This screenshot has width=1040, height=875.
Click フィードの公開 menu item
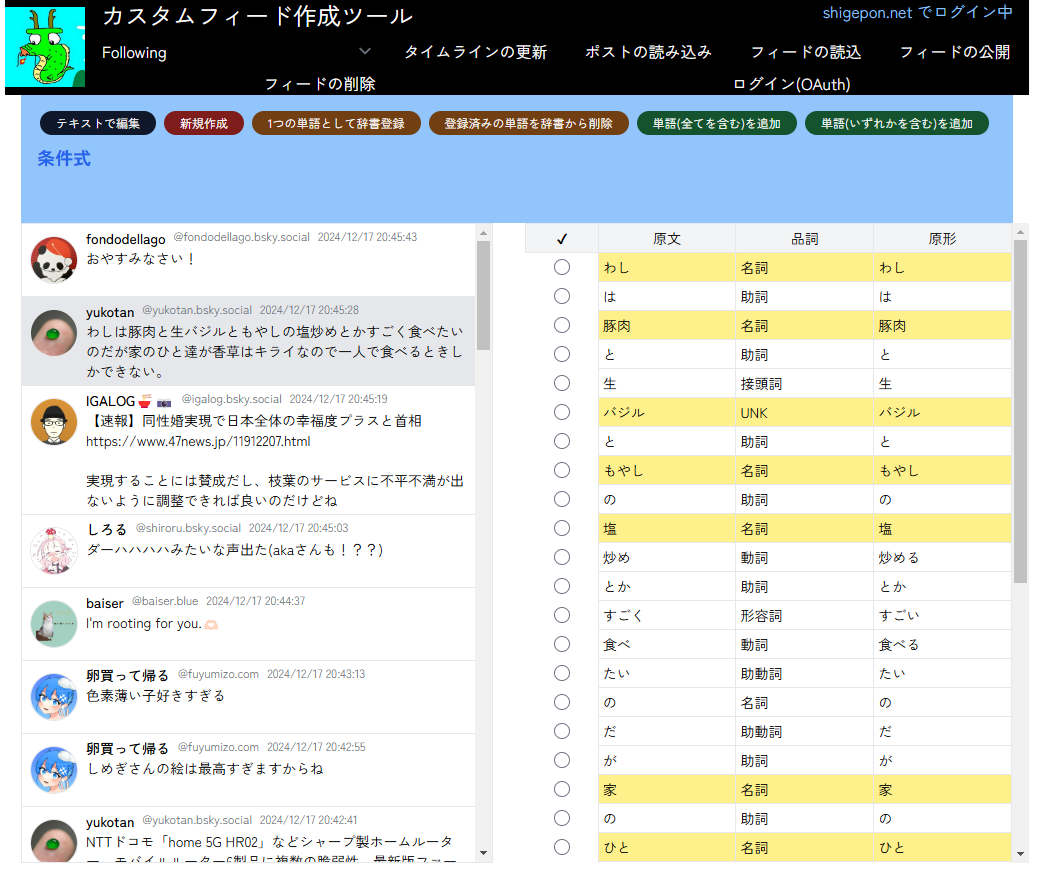click(x=954, y=52)
